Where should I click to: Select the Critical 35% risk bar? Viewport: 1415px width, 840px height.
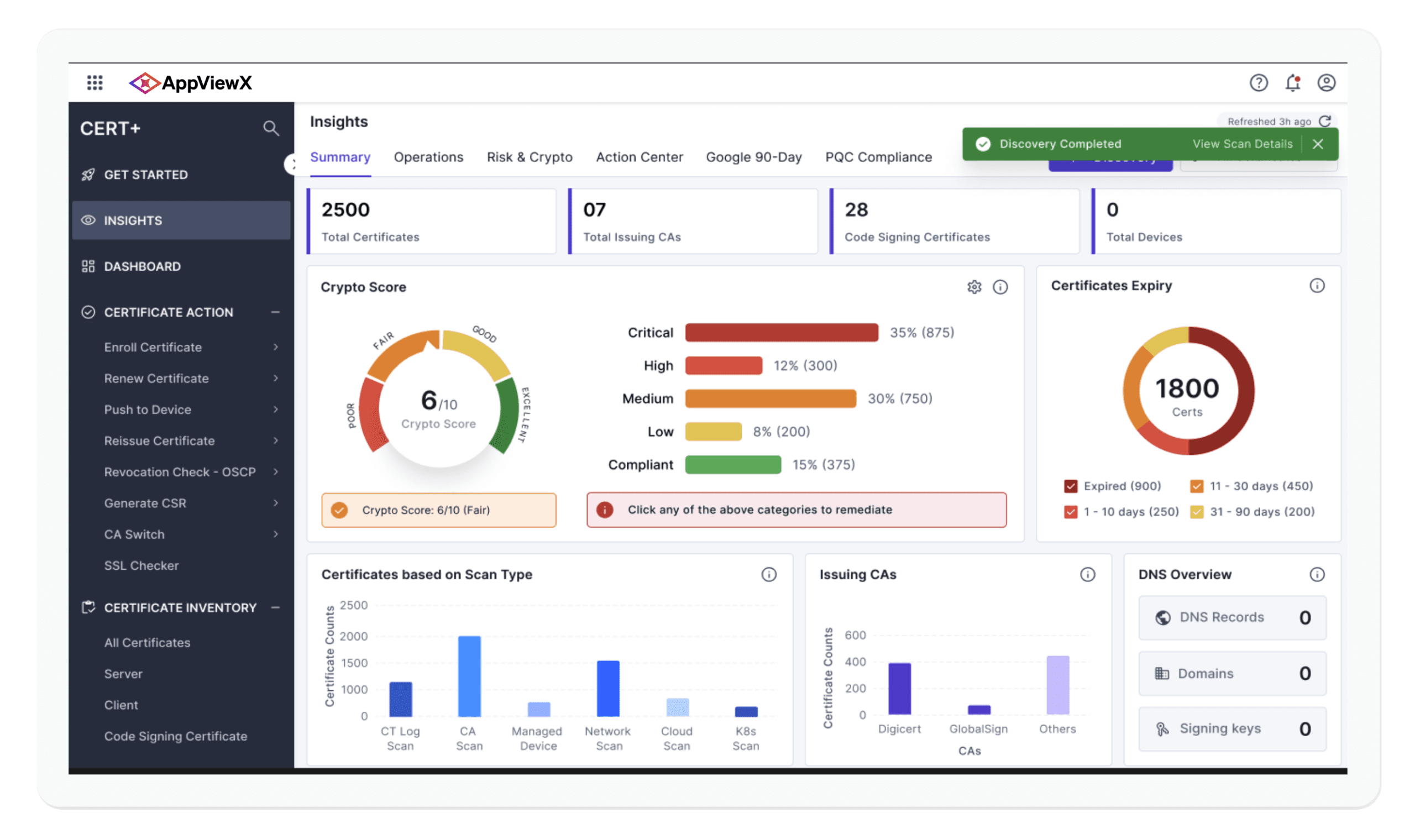(x=781, y=332)
